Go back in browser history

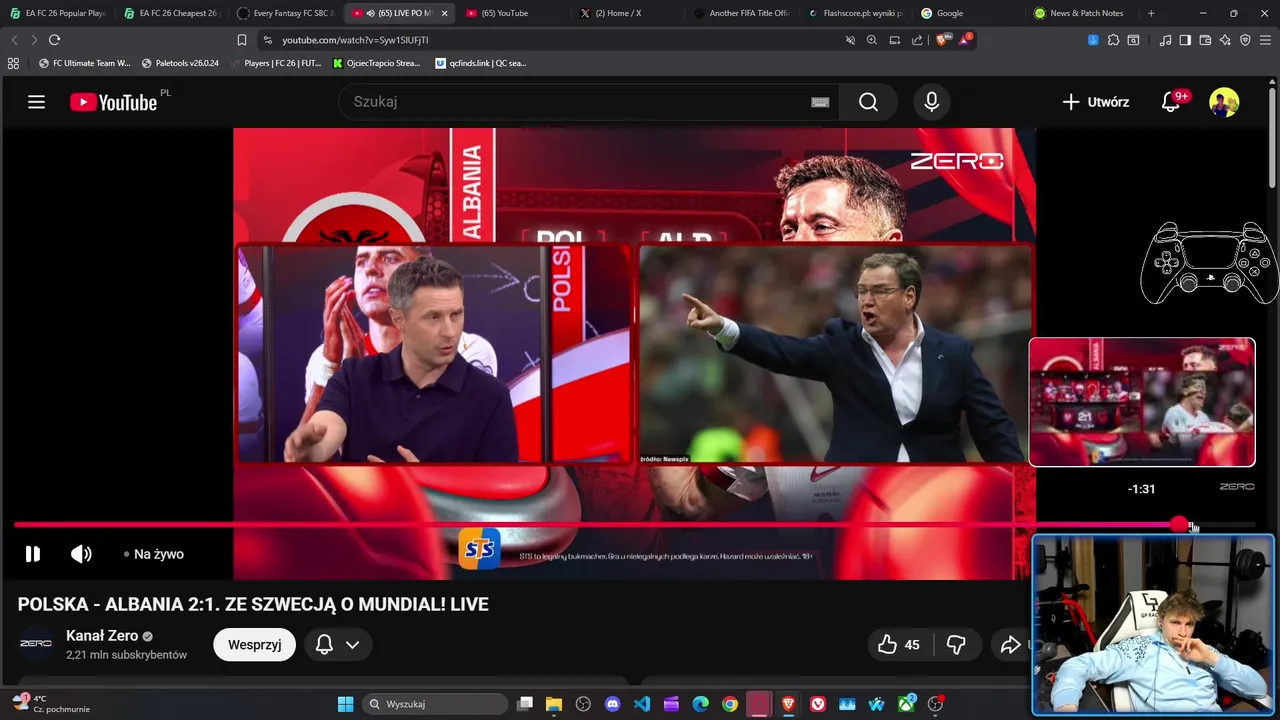[14, 40]
